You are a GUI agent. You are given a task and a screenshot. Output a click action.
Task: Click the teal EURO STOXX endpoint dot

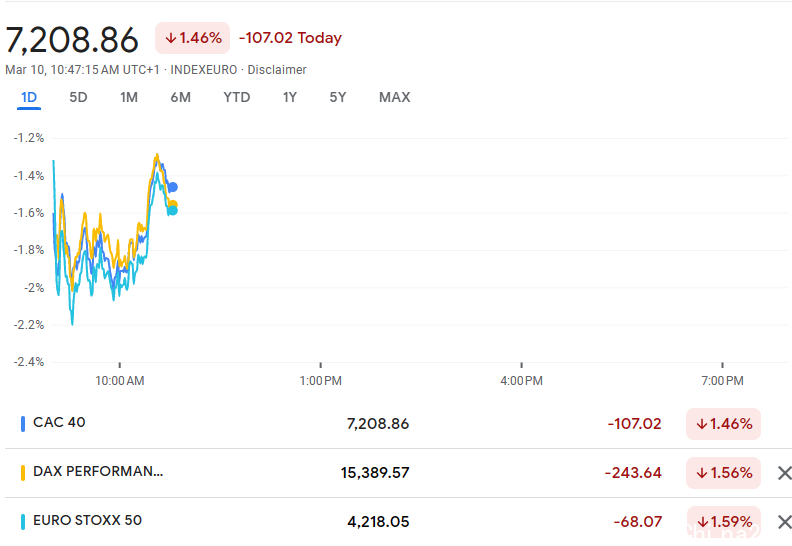tap(173, 210)
